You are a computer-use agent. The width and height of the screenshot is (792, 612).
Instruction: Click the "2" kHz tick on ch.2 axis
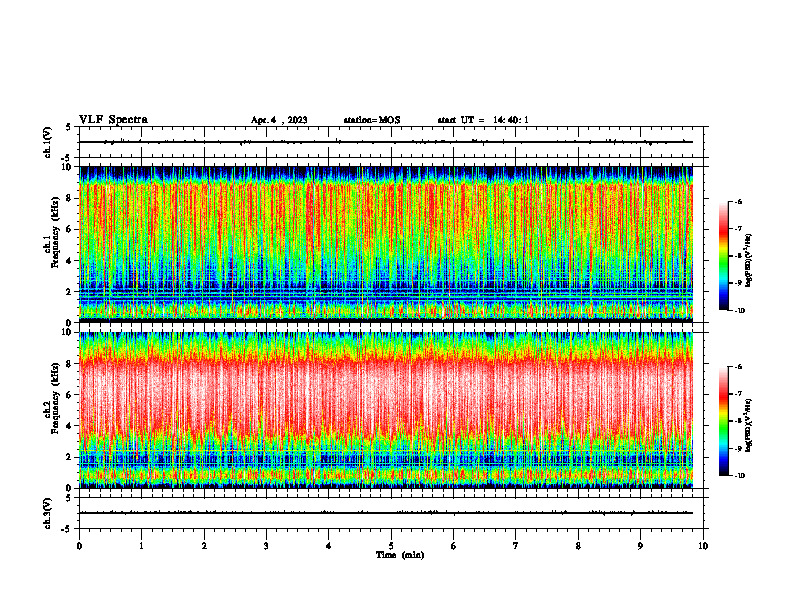point(70,457)
